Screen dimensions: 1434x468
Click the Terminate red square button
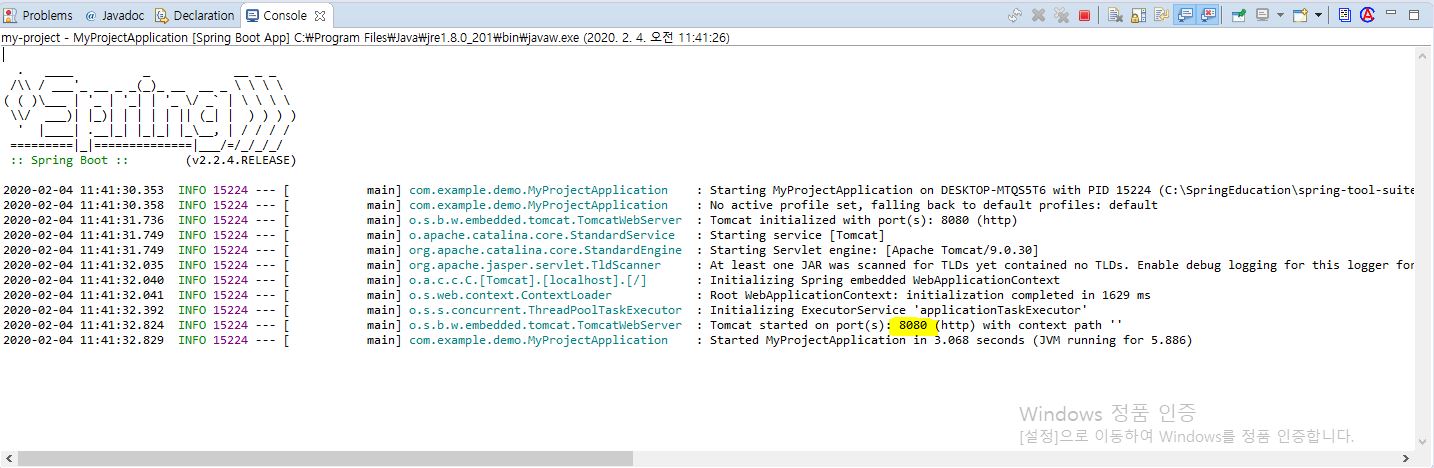click(1084, 15)
